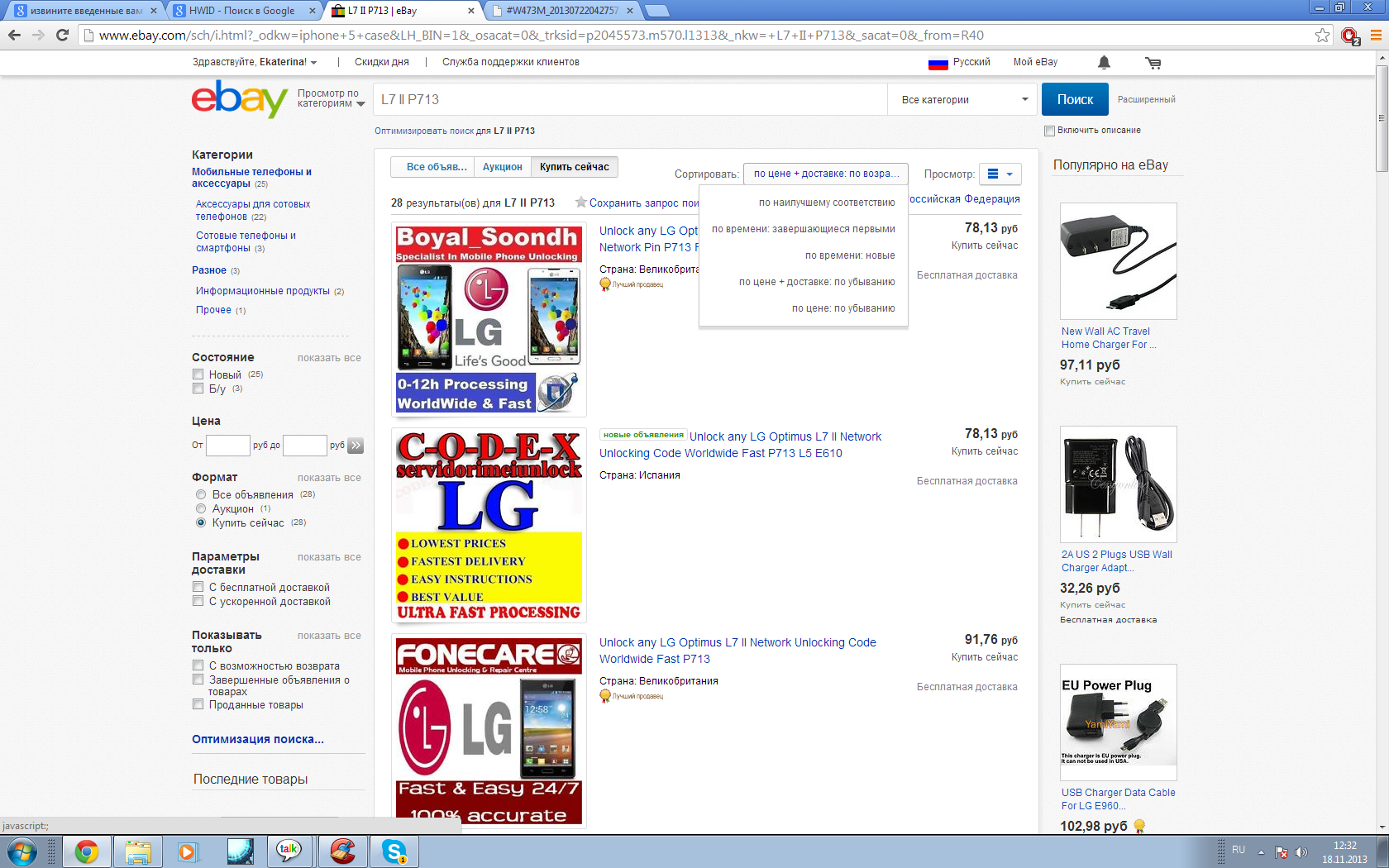
Task: Click the minimum price 'От' field
Action: click(227, 446)
